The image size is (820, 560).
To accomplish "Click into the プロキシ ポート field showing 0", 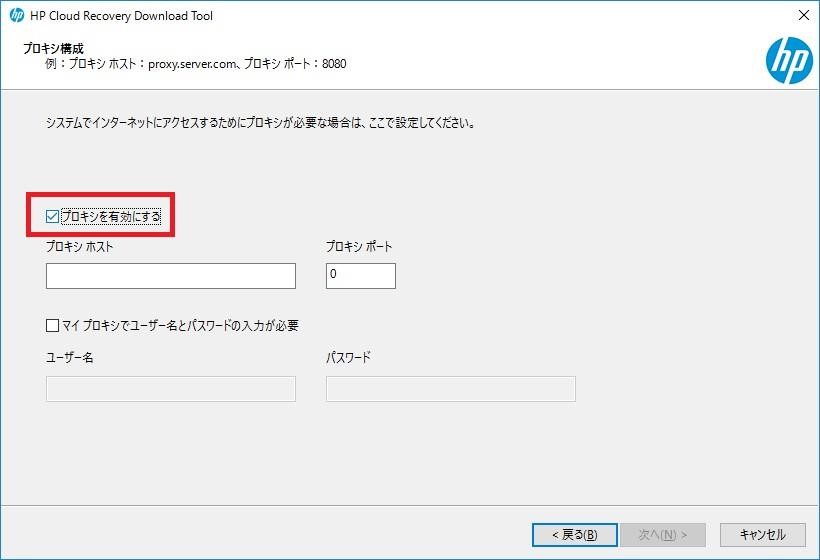I will click(x=361, y=276).
